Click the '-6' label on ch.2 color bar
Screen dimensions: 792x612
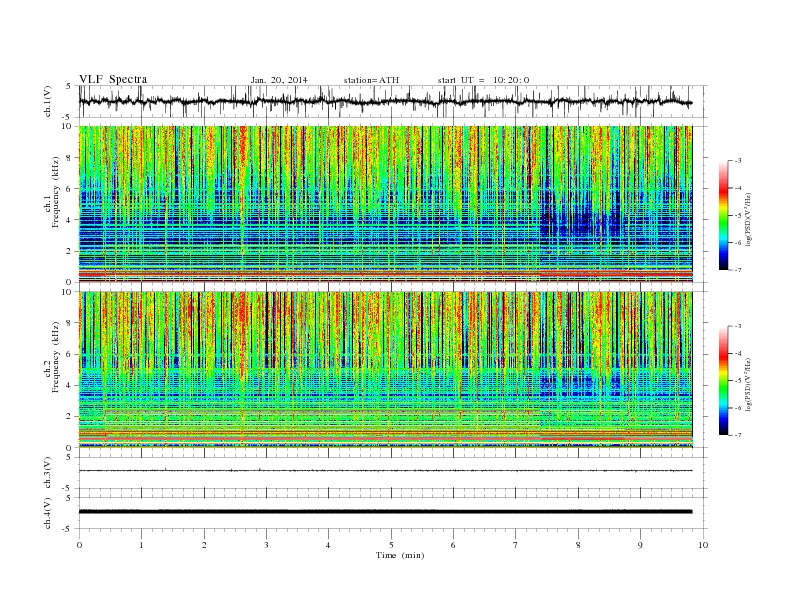tap(738, 408)
